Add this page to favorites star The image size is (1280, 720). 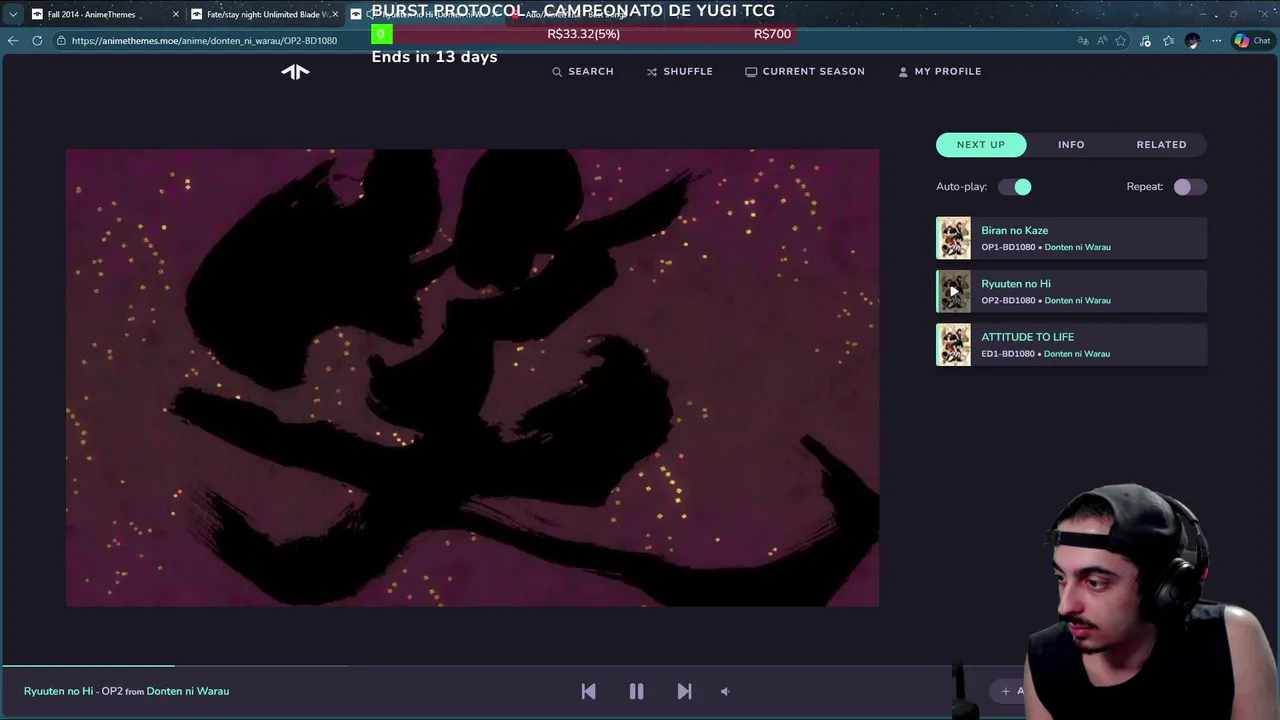1121,41
